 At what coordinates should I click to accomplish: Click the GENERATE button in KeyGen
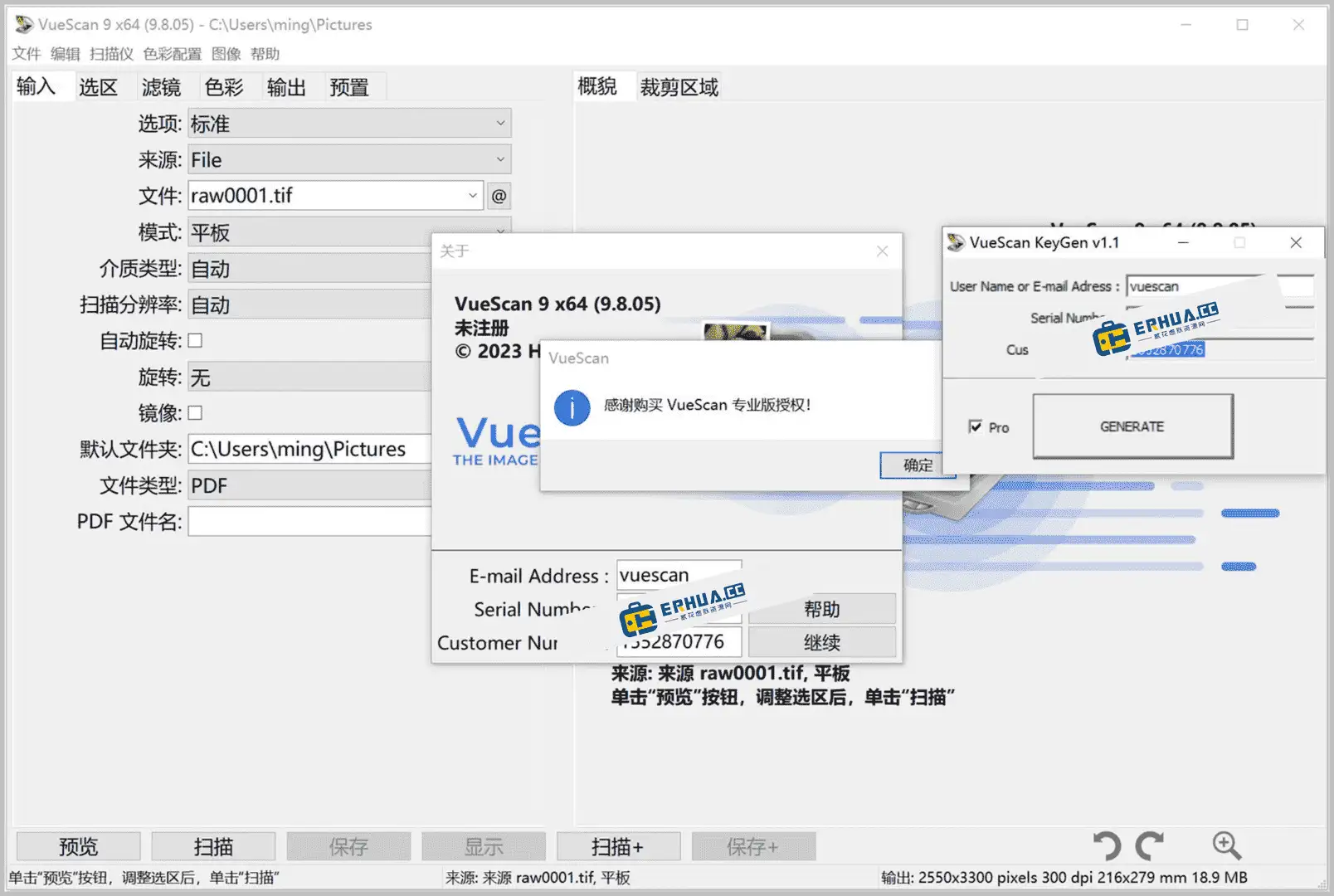pos(1132,426)
